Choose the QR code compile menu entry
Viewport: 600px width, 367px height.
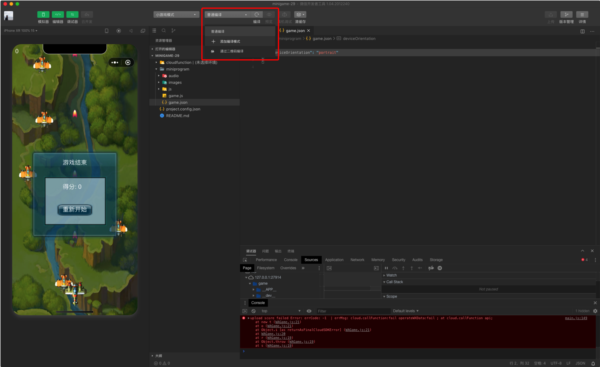pyautogui.click(x=240, y=51)
